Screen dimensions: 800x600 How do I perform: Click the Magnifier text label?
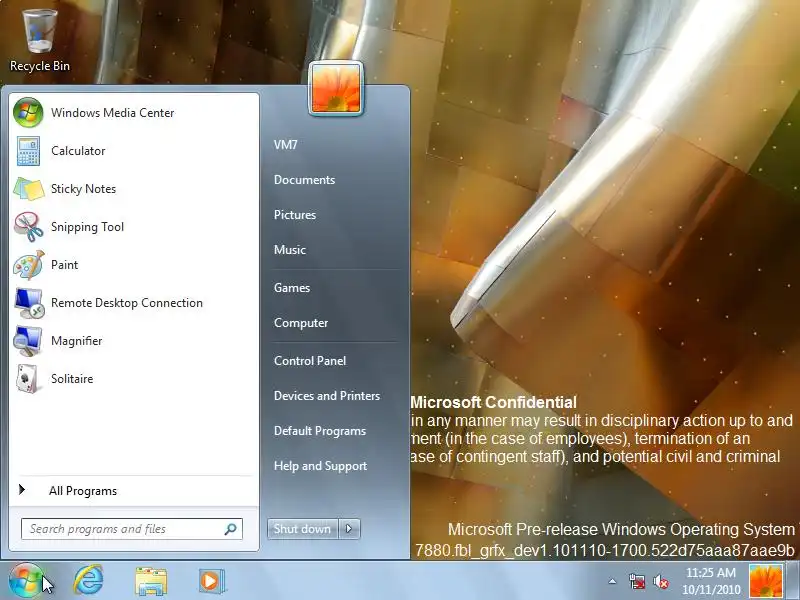pos(77,341)
